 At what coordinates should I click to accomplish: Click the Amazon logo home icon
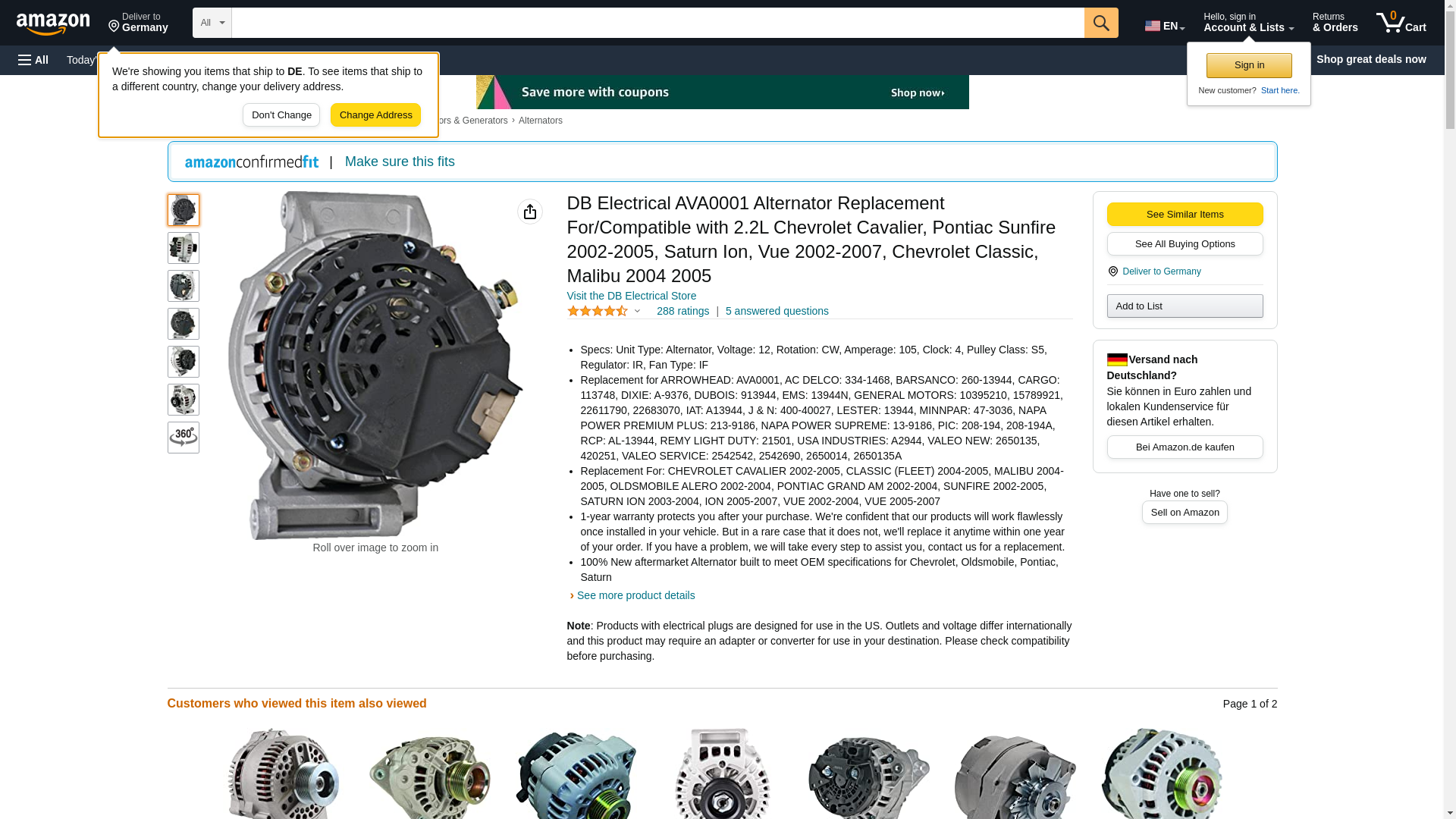[x=53, y=24]
